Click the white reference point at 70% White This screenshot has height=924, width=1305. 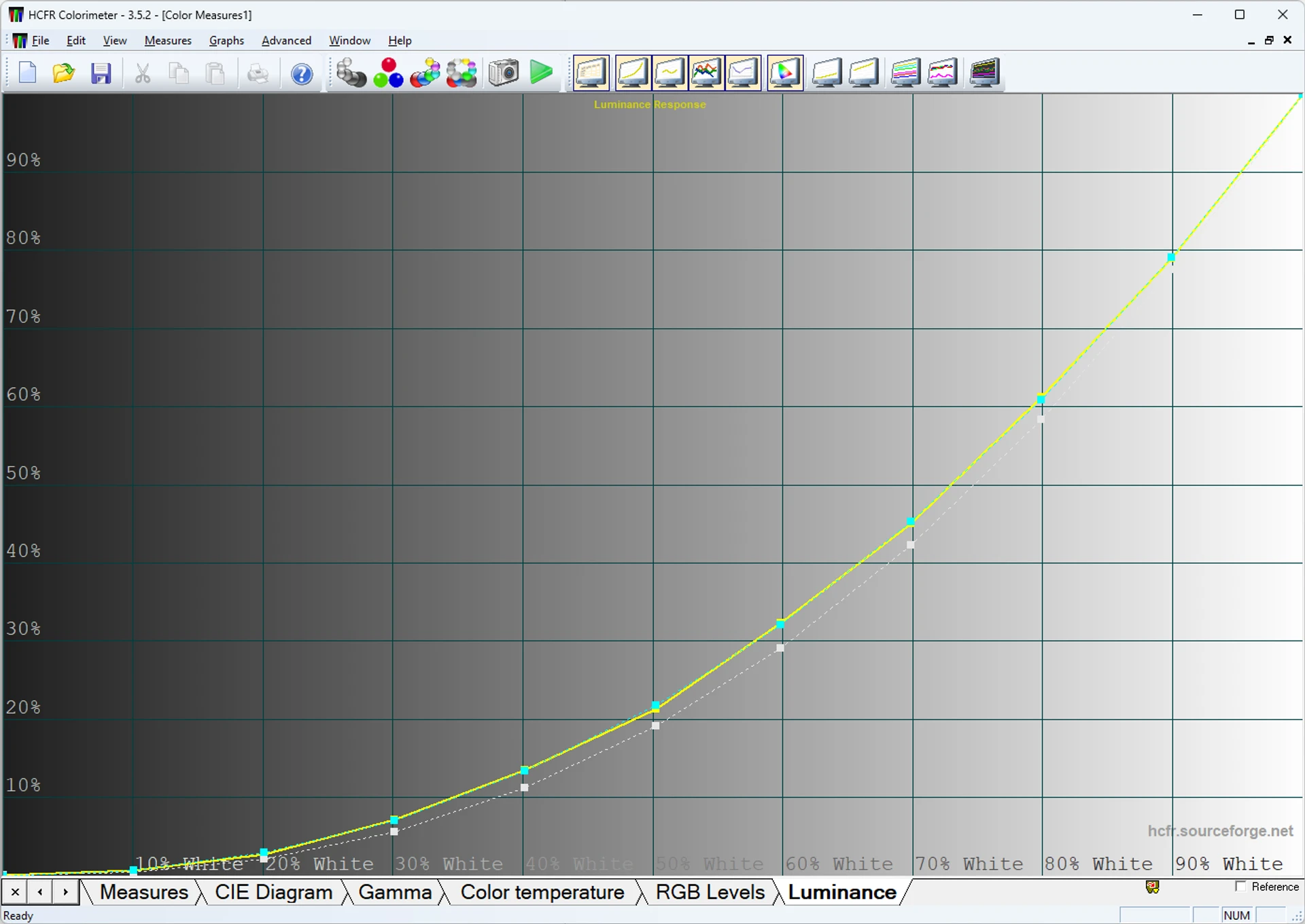point(911,545)
